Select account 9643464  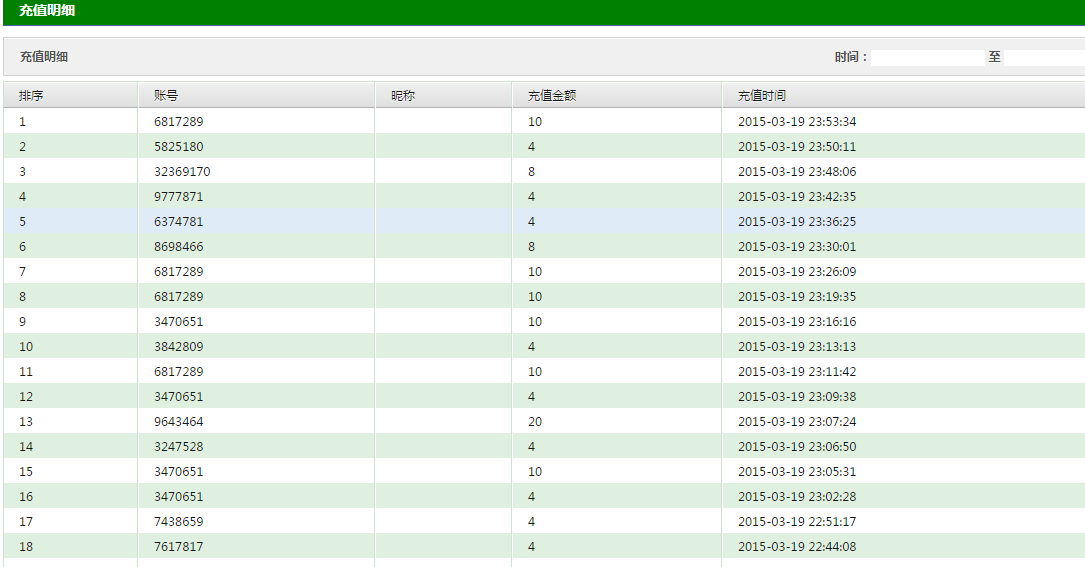tap(179, 422)
